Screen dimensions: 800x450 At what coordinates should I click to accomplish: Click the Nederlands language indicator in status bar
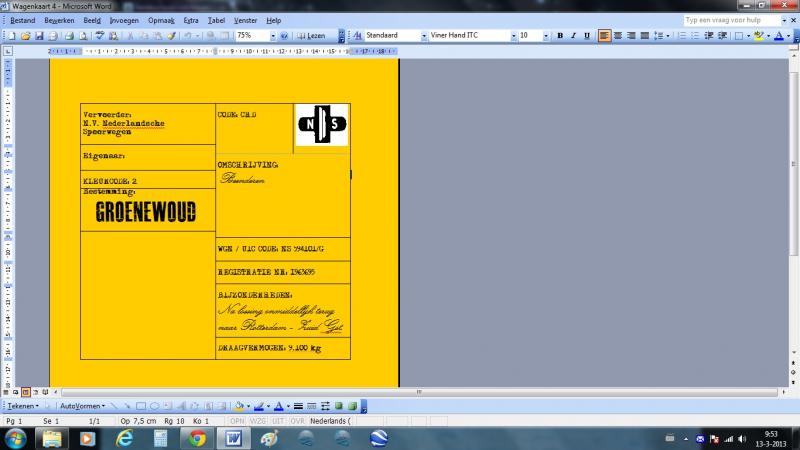pyautogui.click(x=330, y=421)
